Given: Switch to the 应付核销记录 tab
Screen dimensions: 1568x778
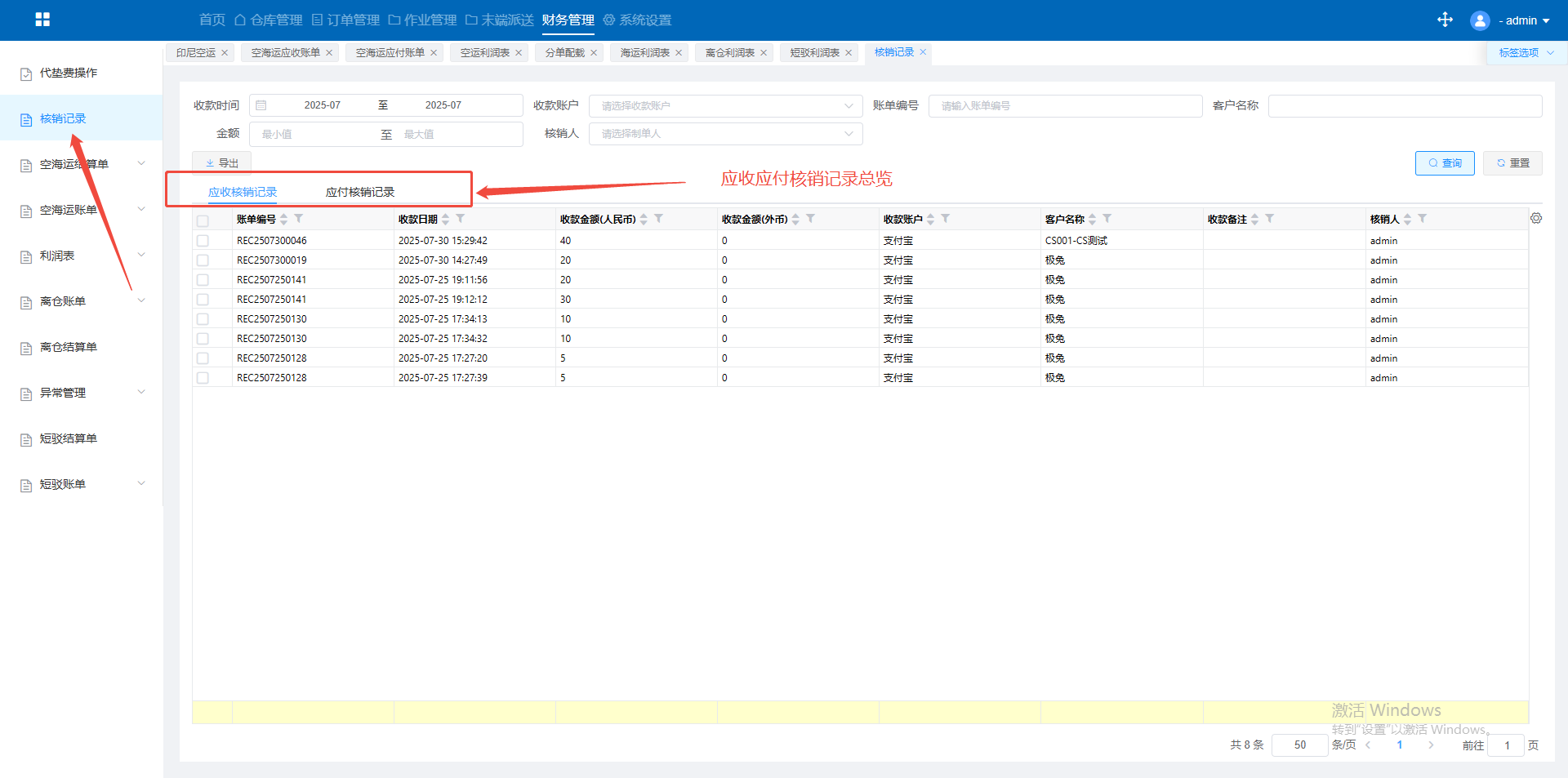Looking at the screenshot, I should click(x=359, y=192).
